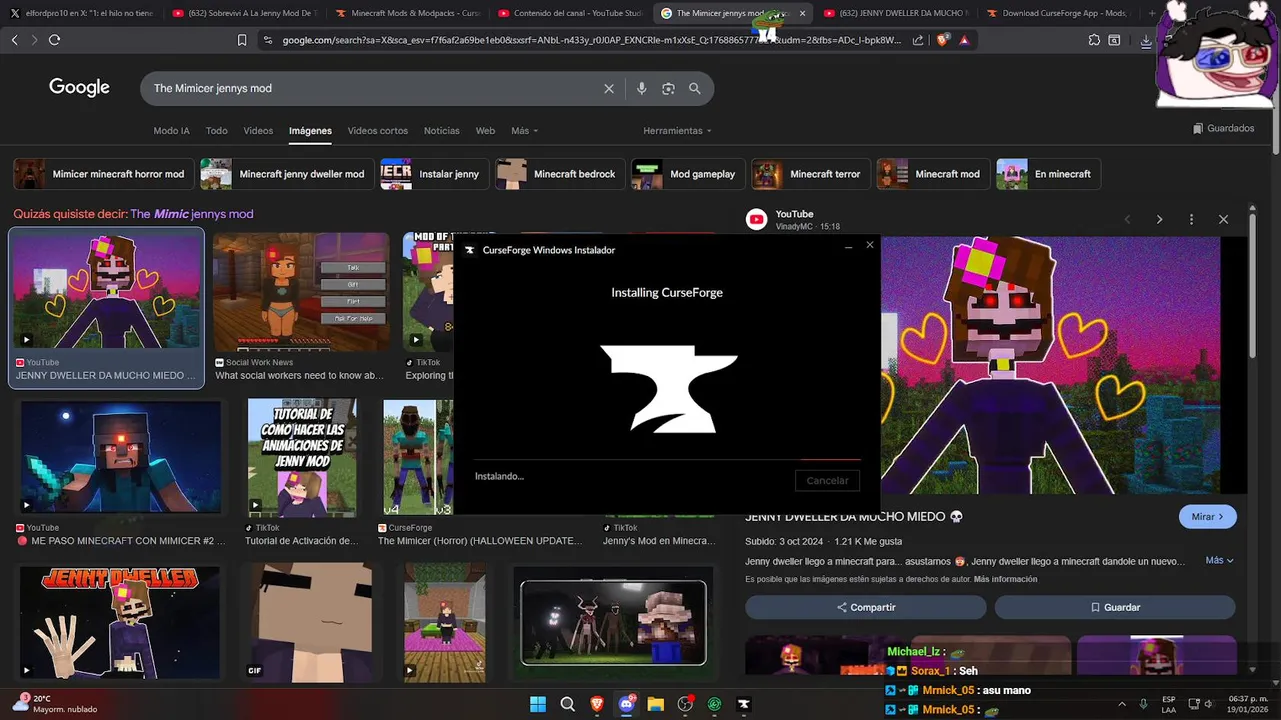The height and width of the screenshot is (720, 1281).
Task: Expand description with Más chevron
Action: tap(1219, 561)
